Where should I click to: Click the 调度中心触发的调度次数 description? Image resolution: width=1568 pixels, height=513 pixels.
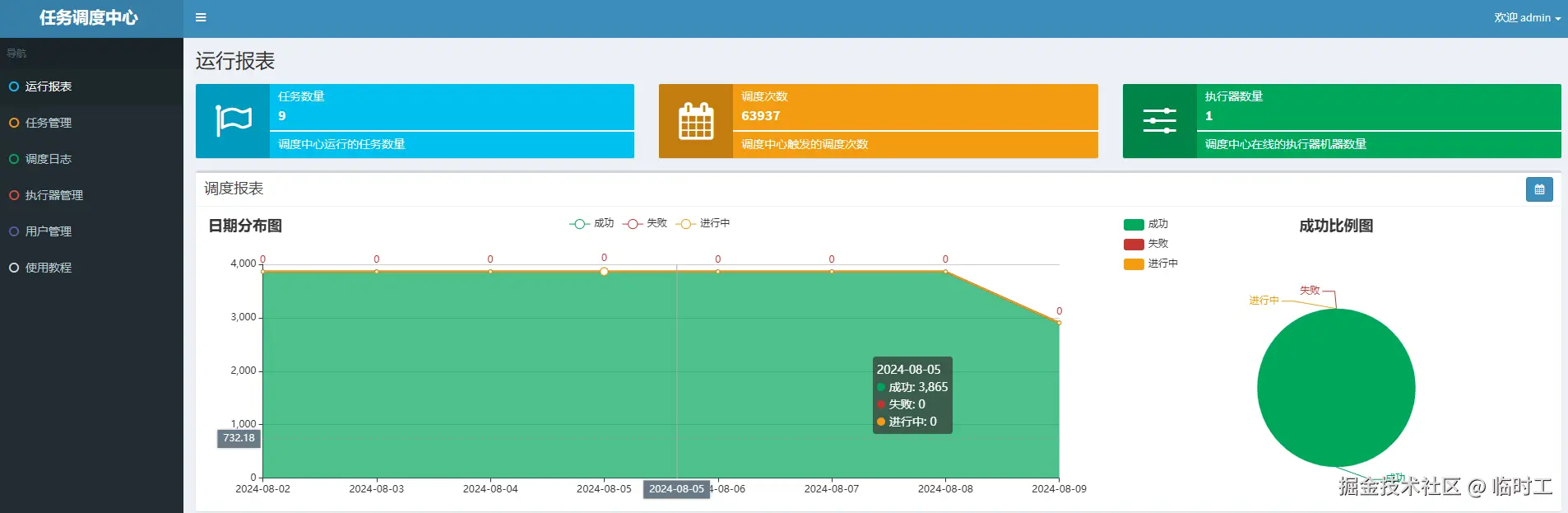click(805, 144)
